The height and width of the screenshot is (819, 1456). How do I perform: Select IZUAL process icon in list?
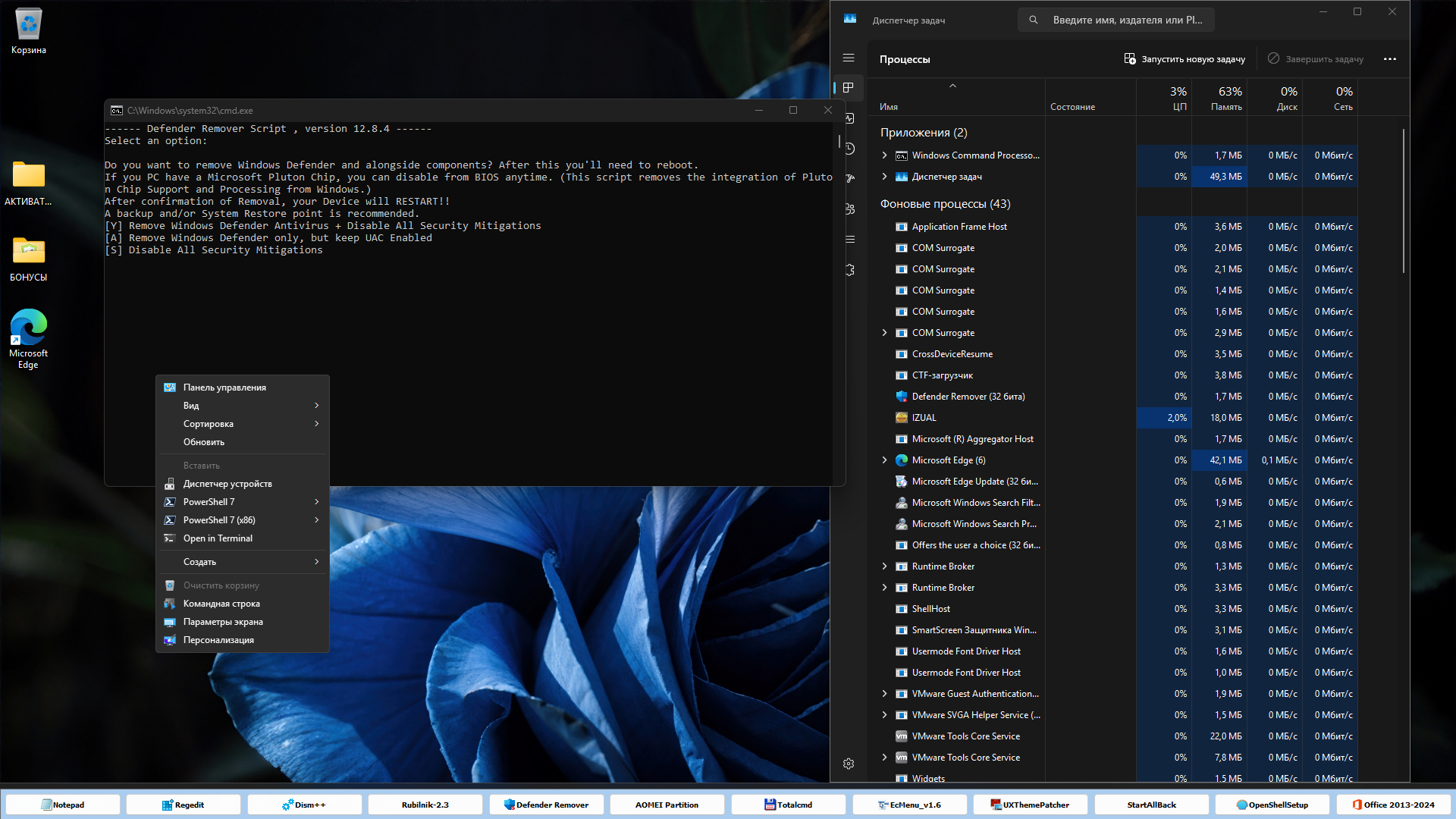pos(901,418)
